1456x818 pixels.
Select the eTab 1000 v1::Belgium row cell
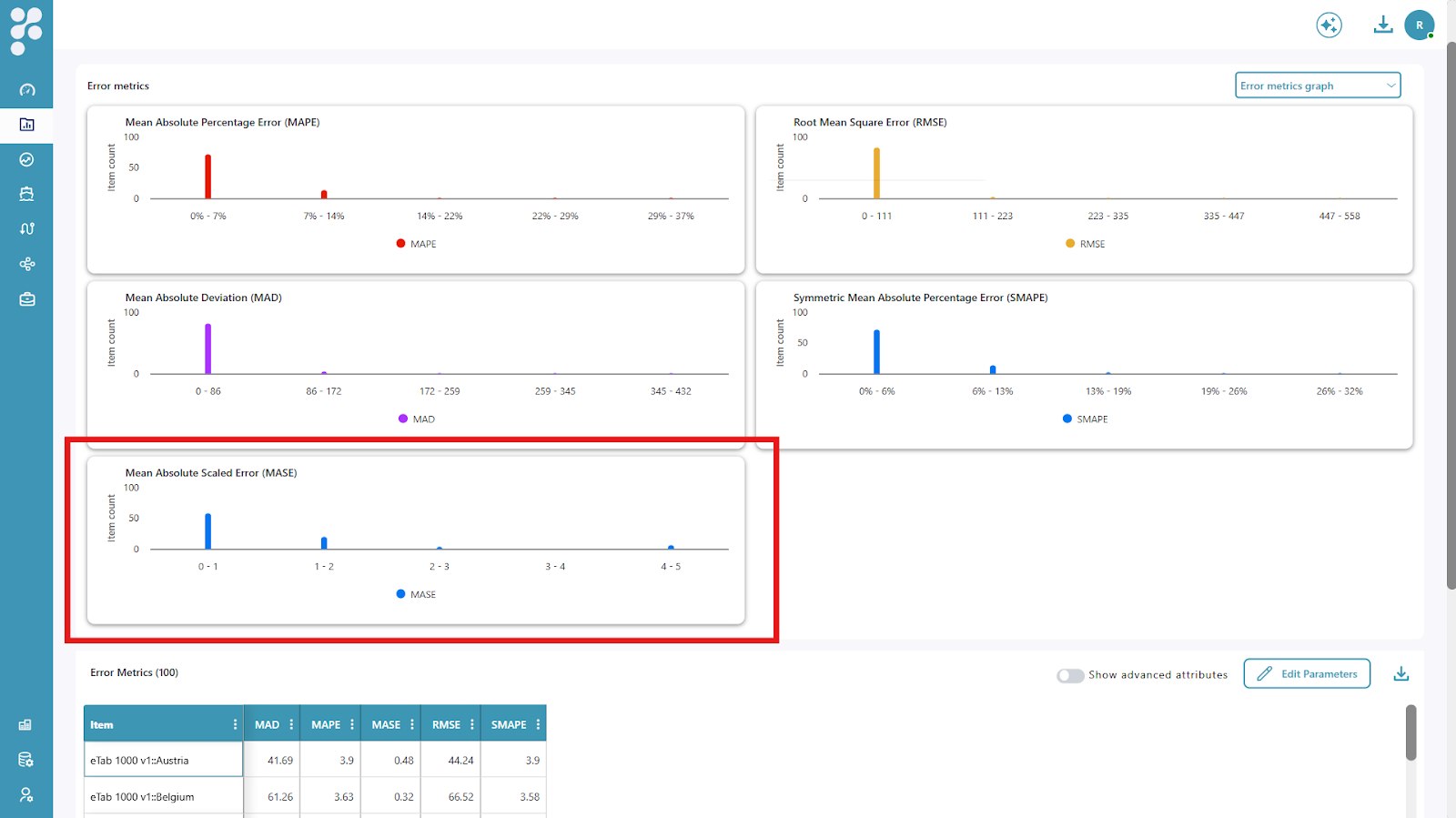coord(164,796)
